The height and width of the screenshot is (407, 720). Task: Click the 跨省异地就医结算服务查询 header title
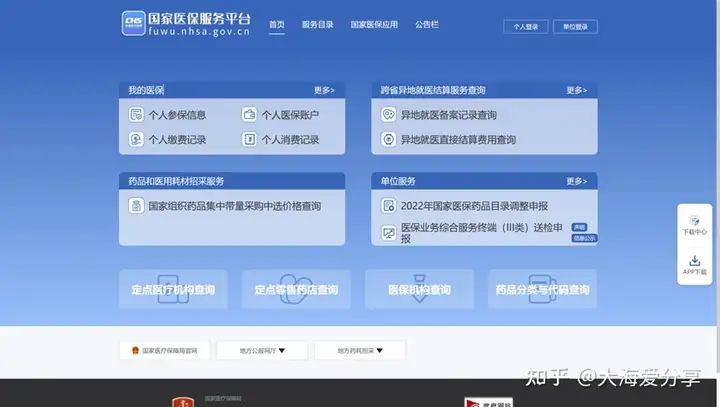pos(433,90)
